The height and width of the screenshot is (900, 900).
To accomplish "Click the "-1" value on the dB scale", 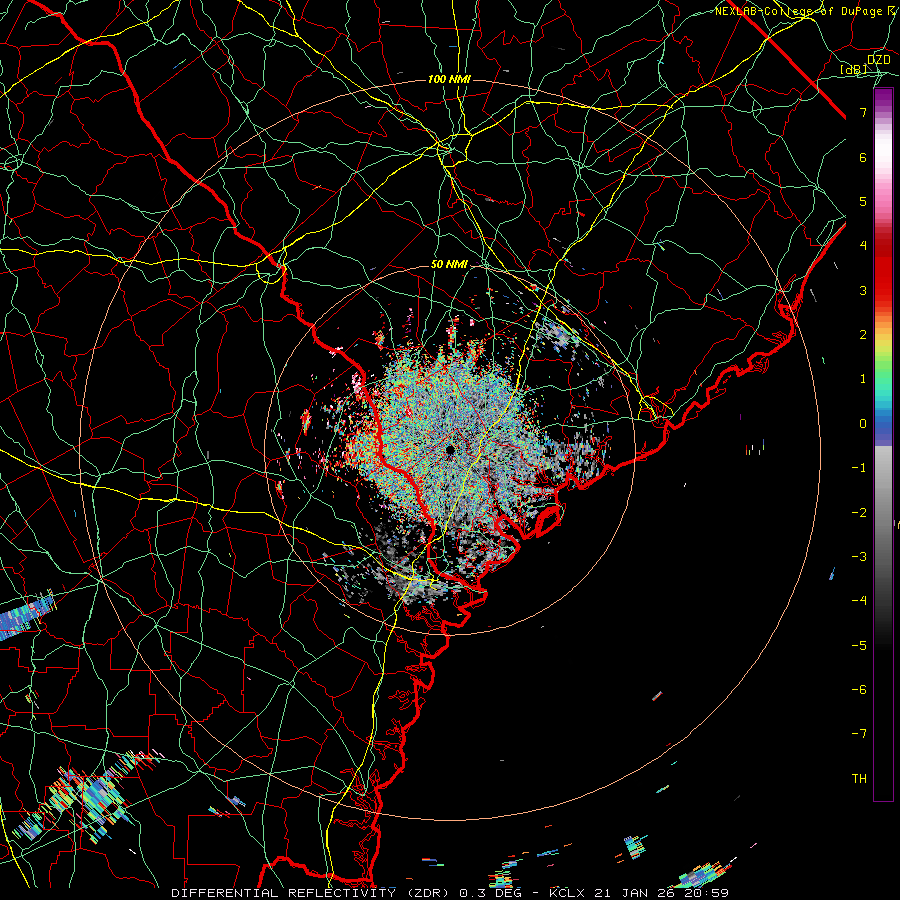I will [x=859, y=468].
